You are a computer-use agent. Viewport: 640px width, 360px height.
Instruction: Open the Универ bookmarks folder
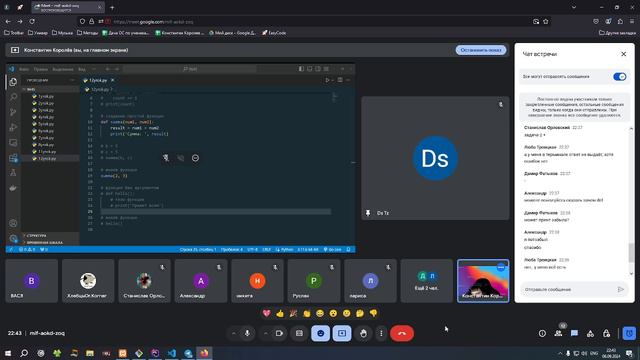38,33
